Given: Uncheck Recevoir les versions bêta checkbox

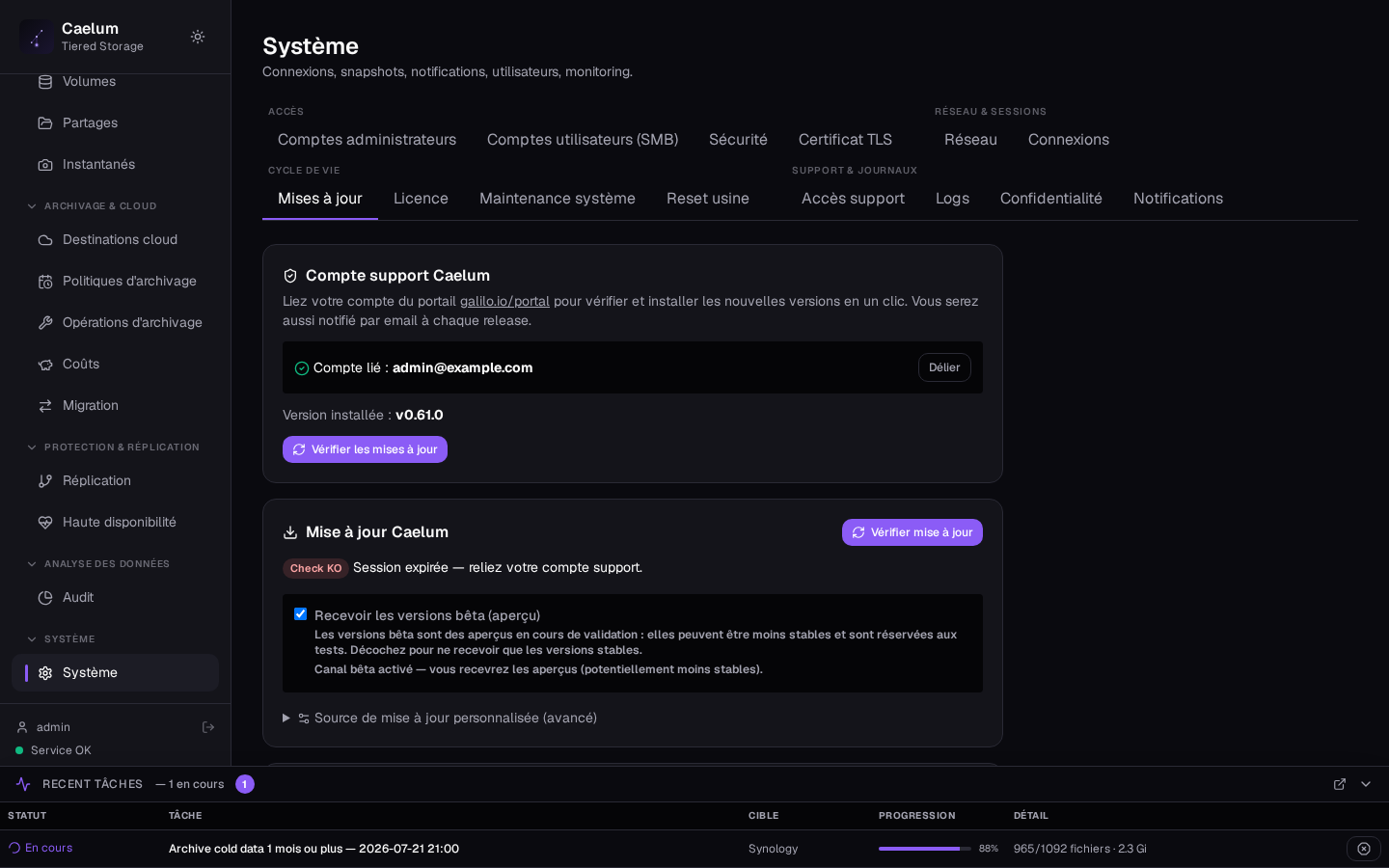Looking at the screenshot, I should click(300, 614).
